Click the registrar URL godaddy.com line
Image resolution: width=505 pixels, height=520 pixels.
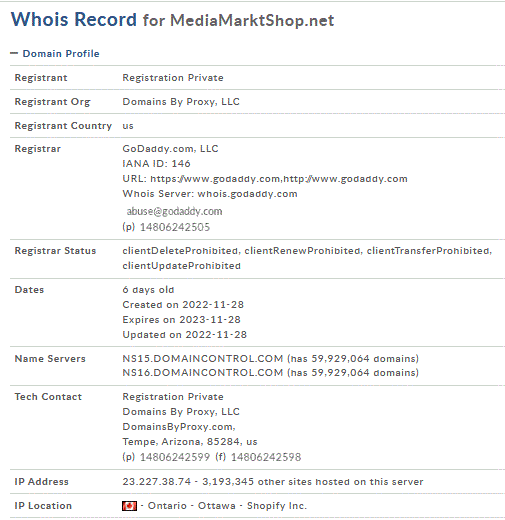coord(265,179)
